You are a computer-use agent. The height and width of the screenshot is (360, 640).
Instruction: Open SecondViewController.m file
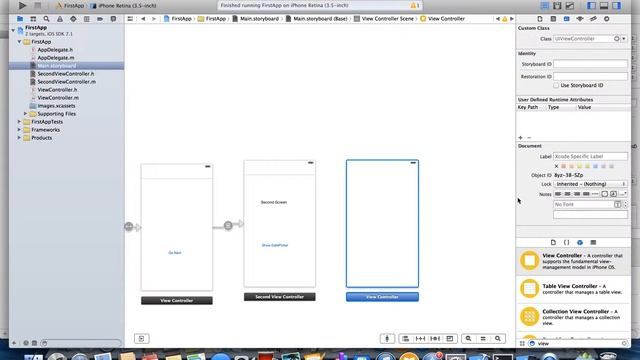[x=67, y=82]
